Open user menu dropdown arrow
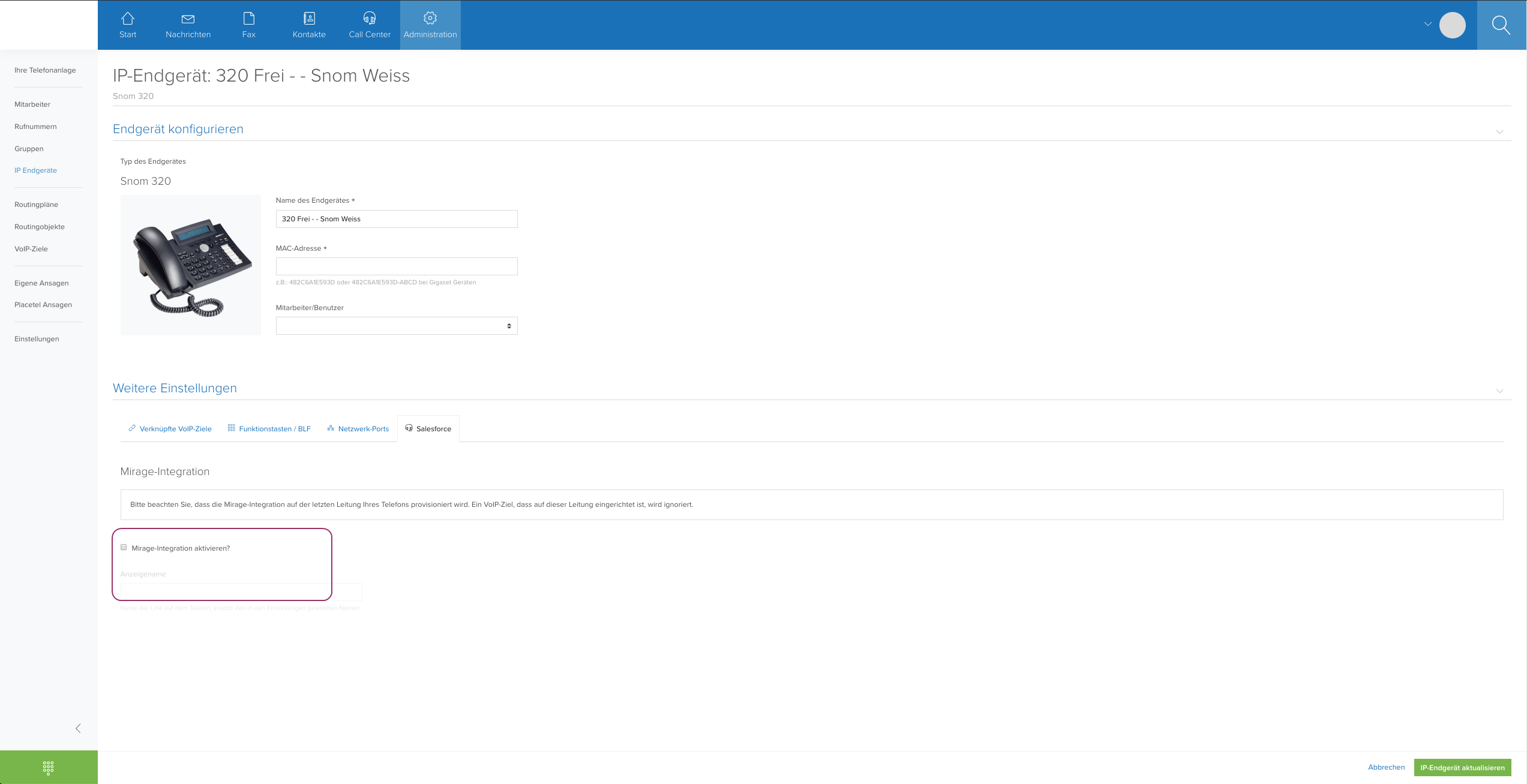Viewport: 1527px width, 784px height. click(x=1427, y=24)
